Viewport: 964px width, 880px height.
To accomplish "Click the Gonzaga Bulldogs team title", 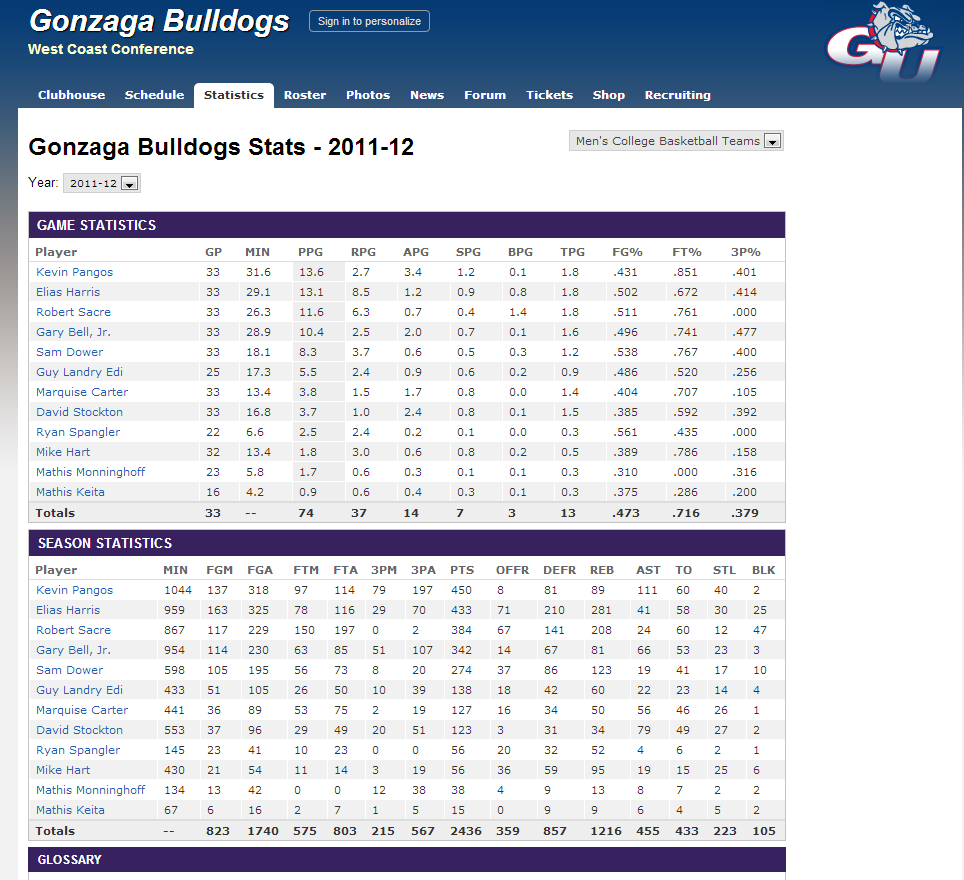I will [x=159, y=21].
